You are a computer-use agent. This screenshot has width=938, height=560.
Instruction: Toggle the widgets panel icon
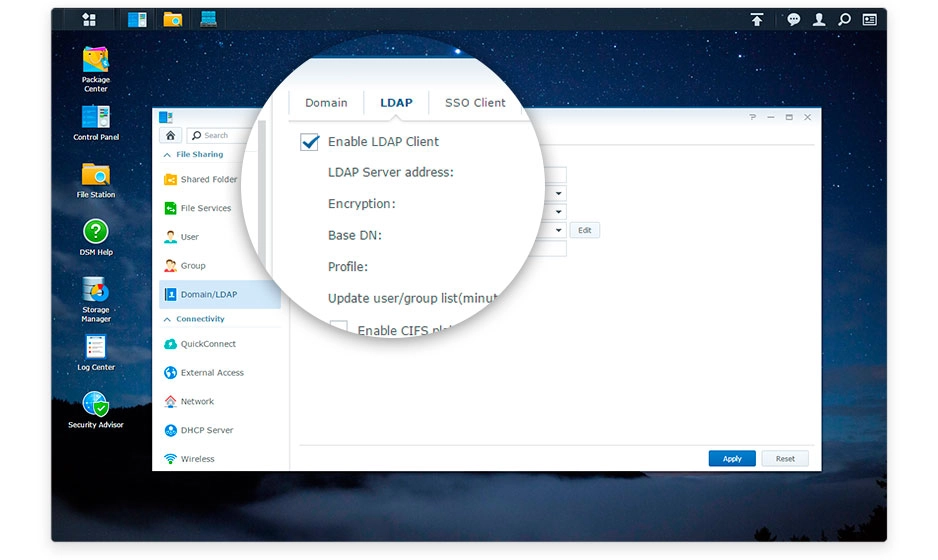pos(869,20)
